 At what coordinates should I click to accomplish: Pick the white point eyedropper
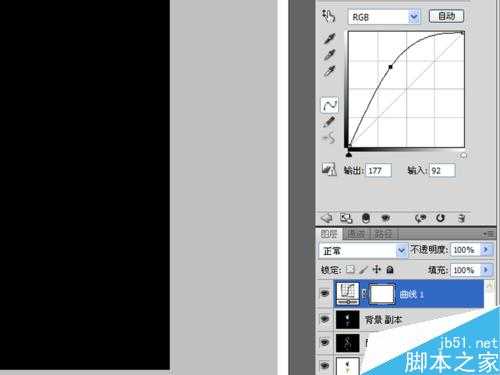point(329,71)
